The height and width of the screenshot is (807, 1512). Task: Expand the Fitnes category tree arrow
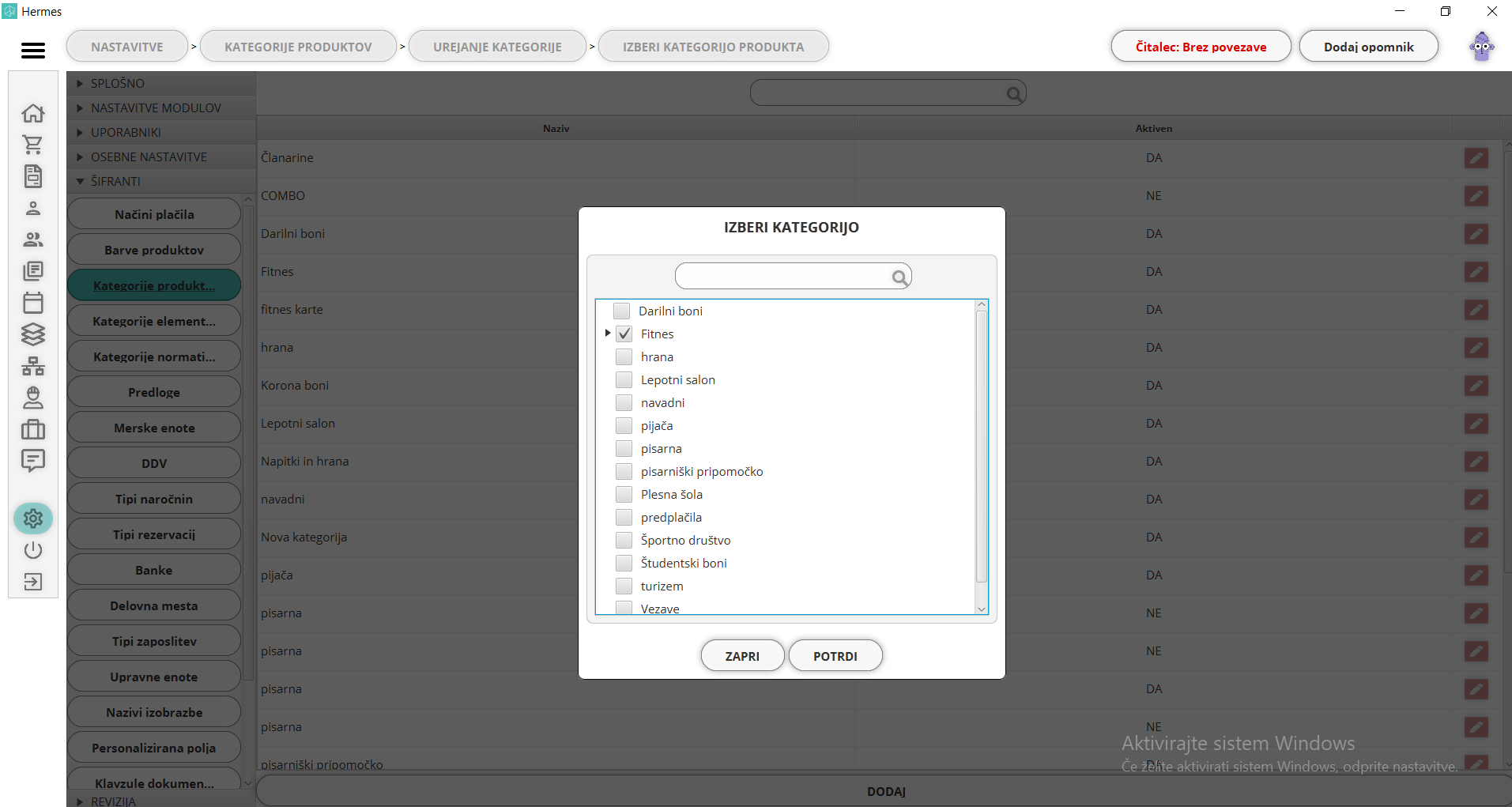pyautogui.click(x=607, y=334)
